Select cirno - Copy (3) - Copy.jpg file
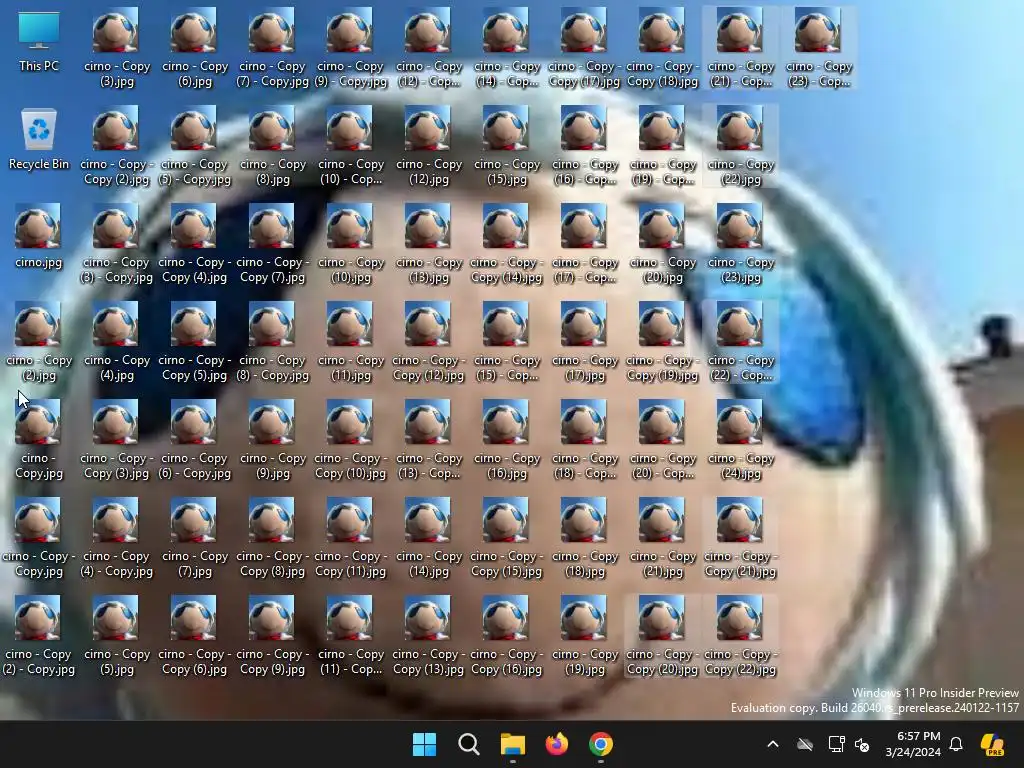Screen dimensions: 1024x768 click(116, 243)
